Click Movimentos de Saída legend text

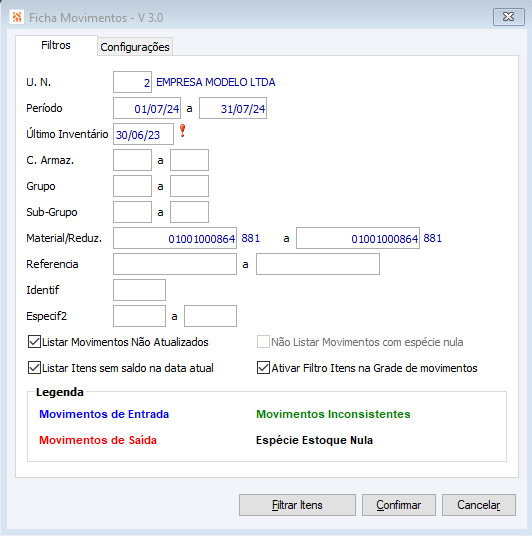[98, 440]
